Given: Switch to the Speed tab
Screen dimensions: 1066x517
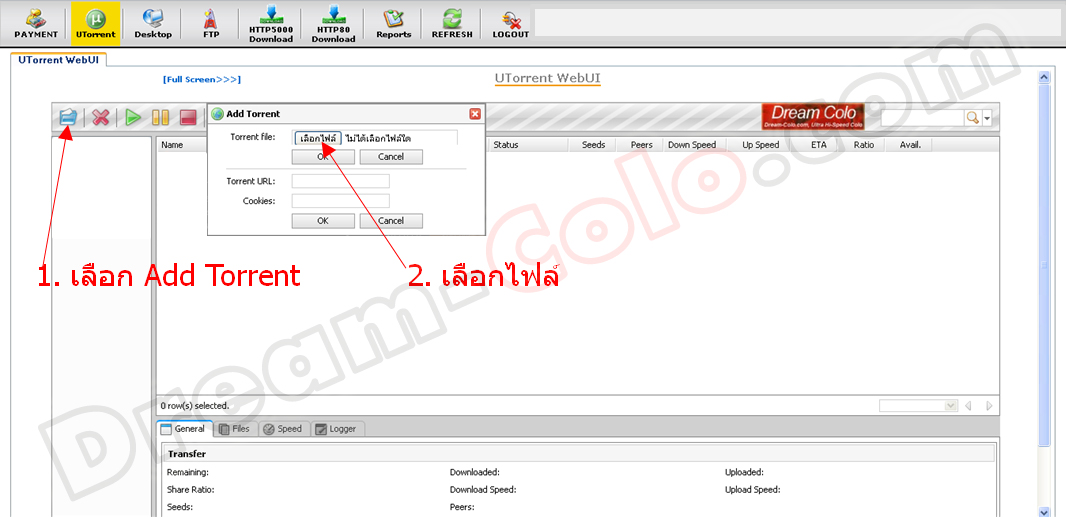Looking at the screenshot, I should 283,429.
